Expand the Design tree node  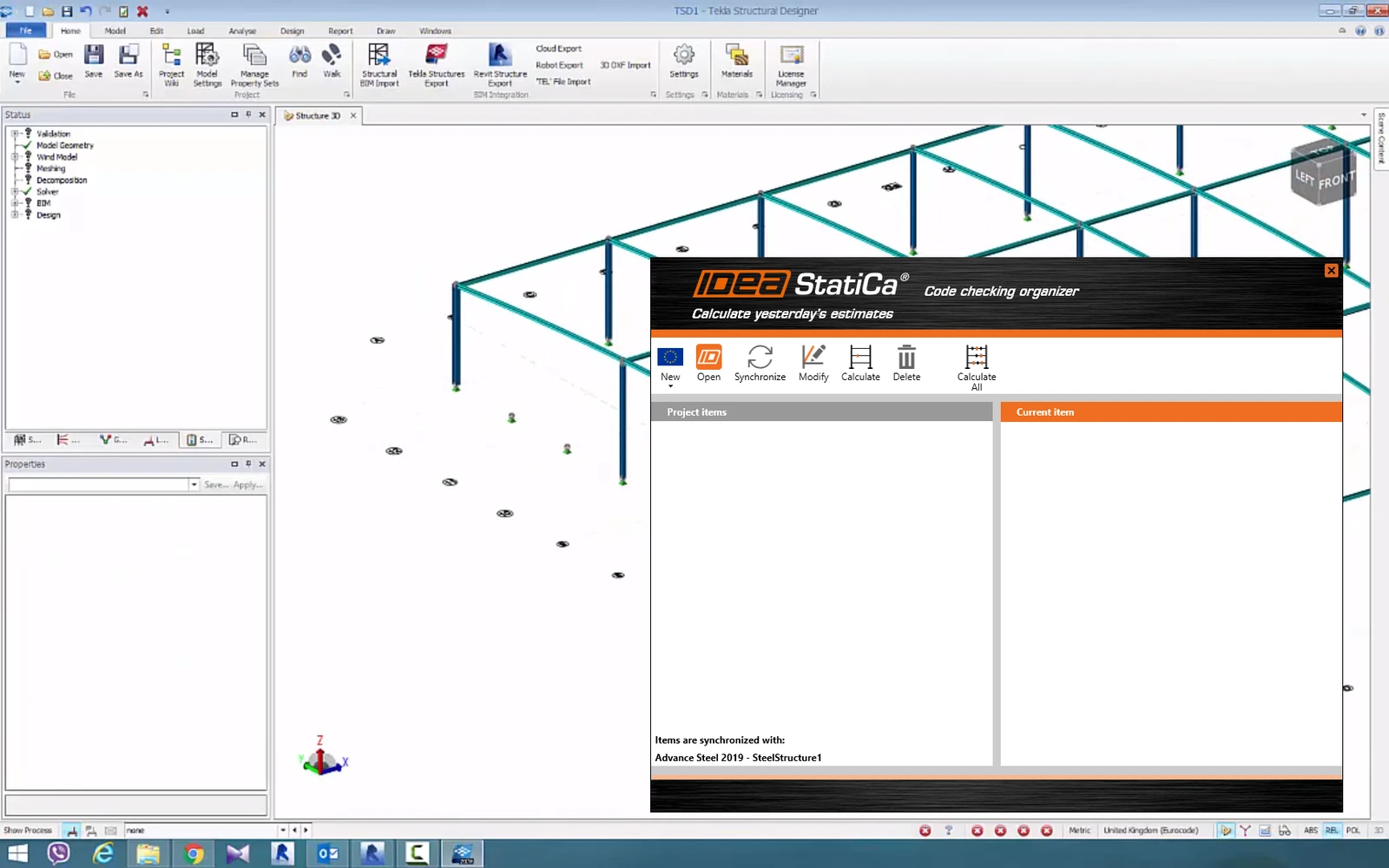coord(15,214)
